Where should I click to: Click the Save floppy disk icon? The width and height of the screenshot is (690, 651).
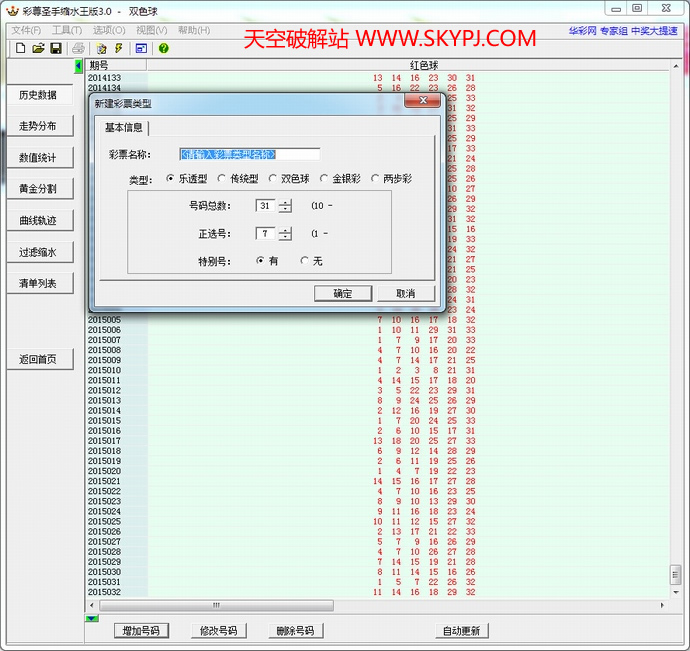[x=56, y=48]
